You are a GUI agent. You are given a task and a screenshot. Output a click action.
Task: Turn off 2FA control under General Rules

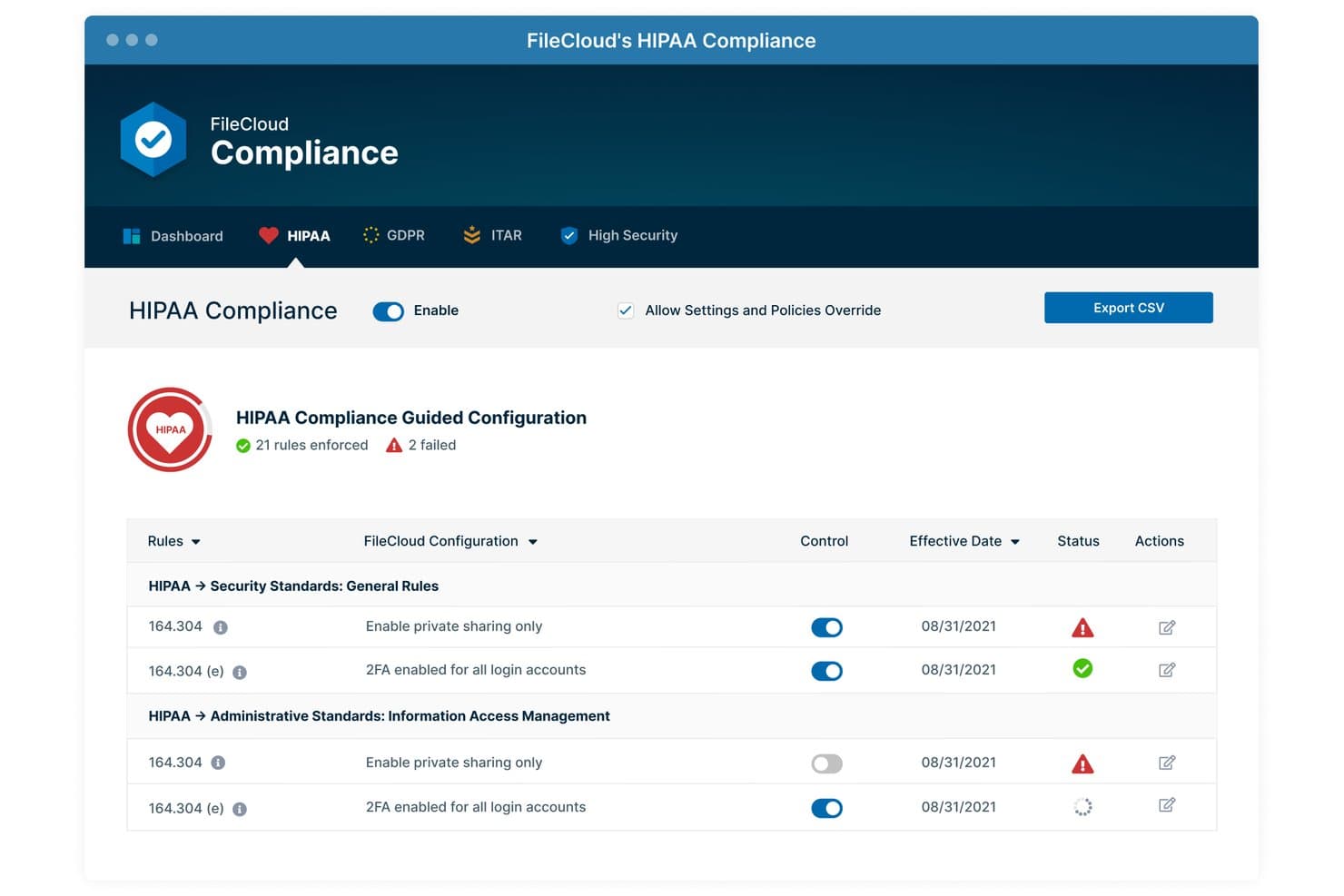[x=826, y=671]
